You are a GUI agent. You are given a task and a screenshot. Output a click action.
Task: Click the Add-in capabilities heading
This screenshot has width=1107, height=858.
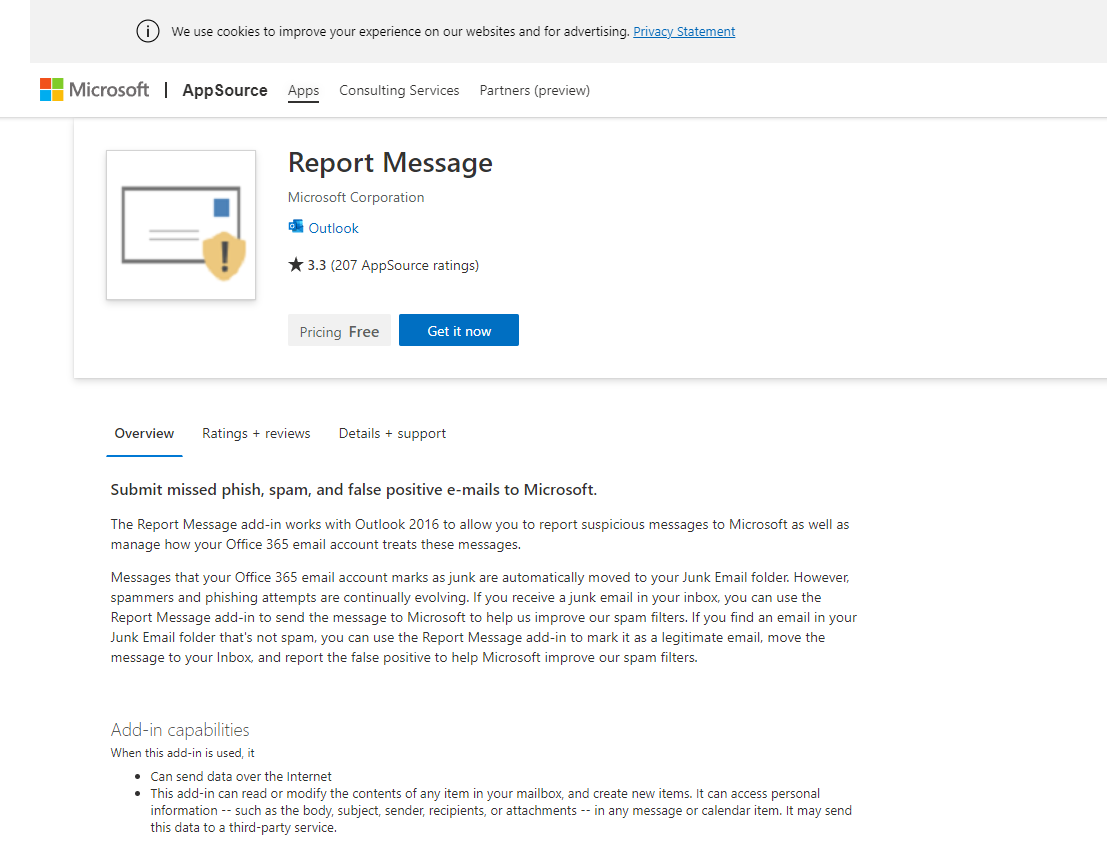tap(180, 729)
